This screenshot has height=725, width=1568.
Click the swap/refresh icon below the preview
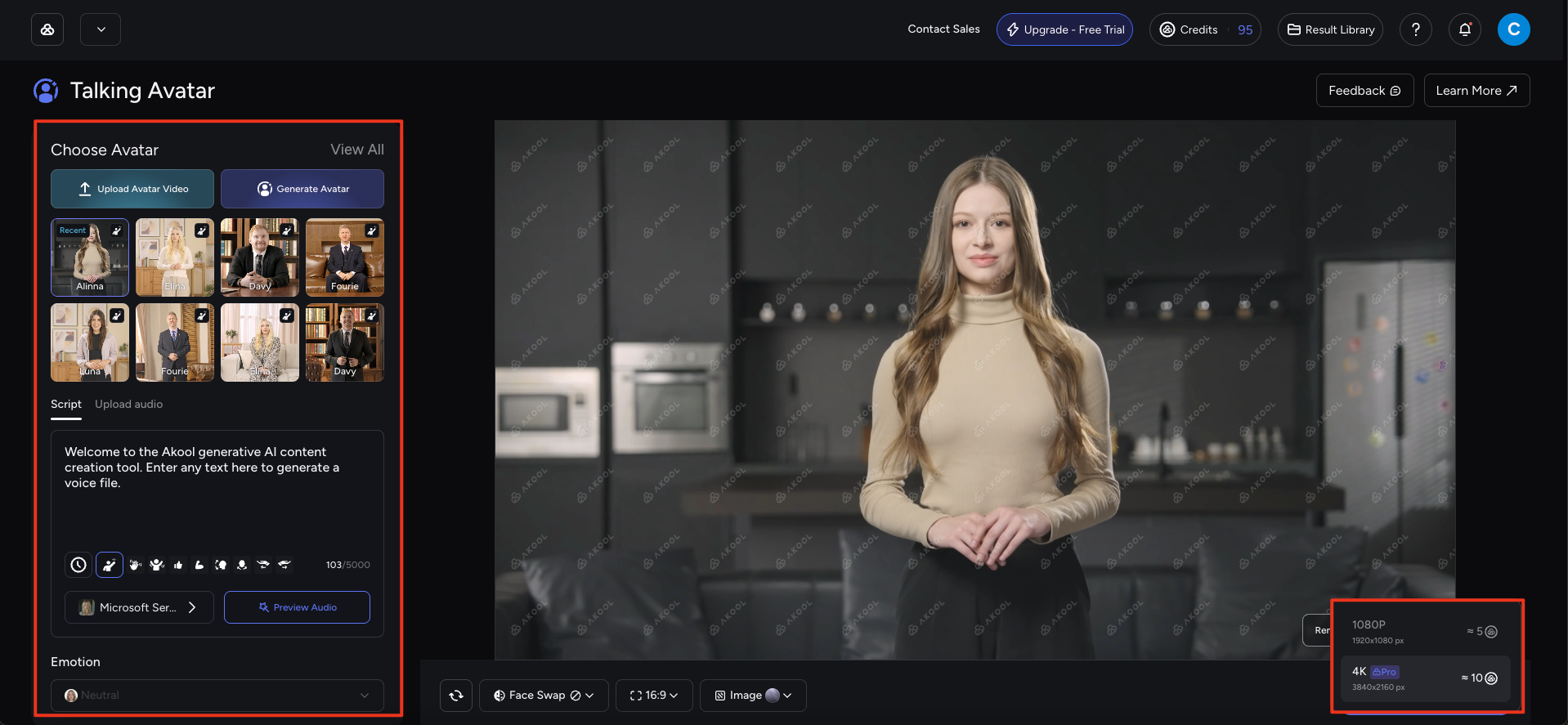coord(456,696)
